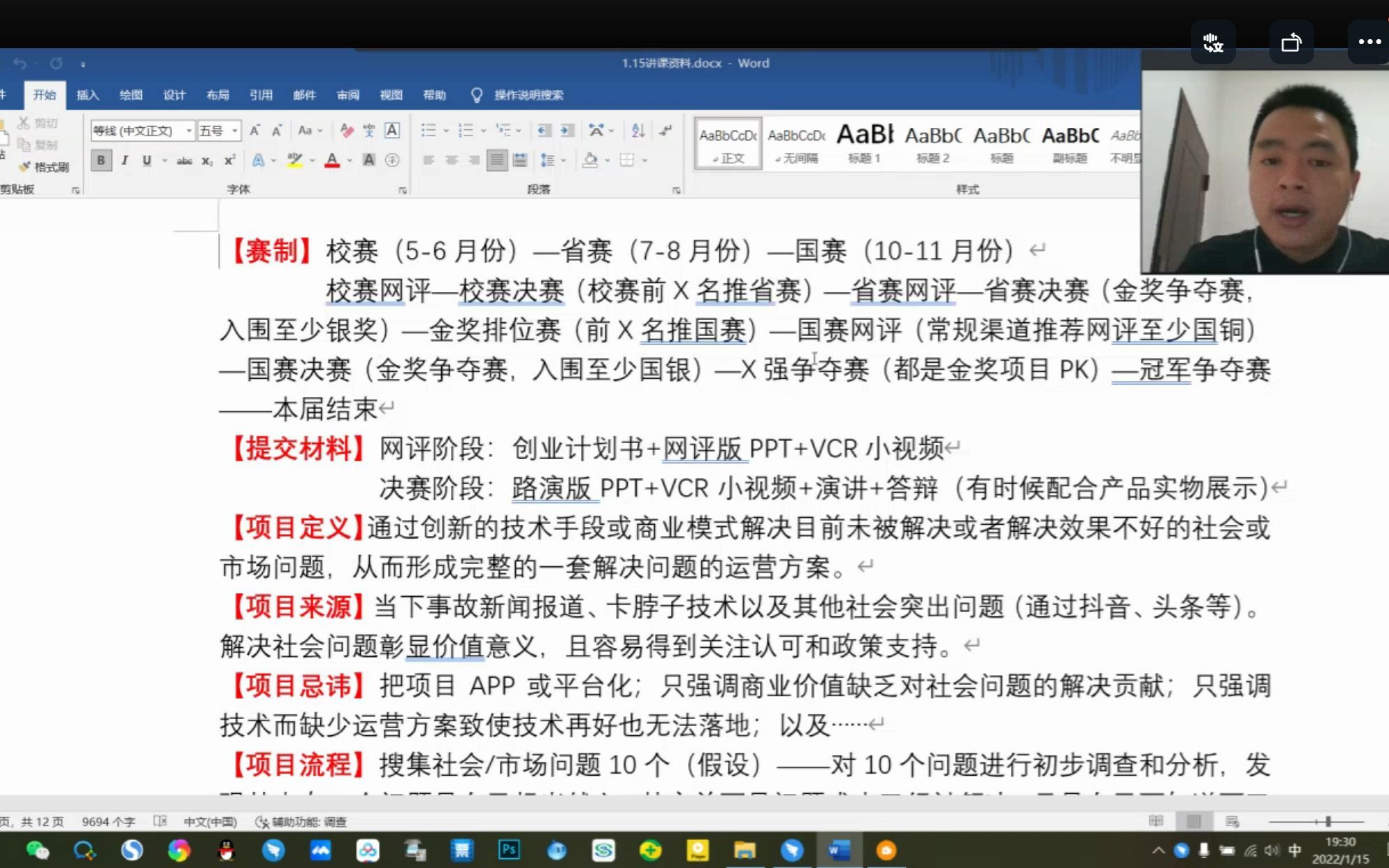1389x868 pixels.
Task: Apply red font color
Action: tap(332, 160)
